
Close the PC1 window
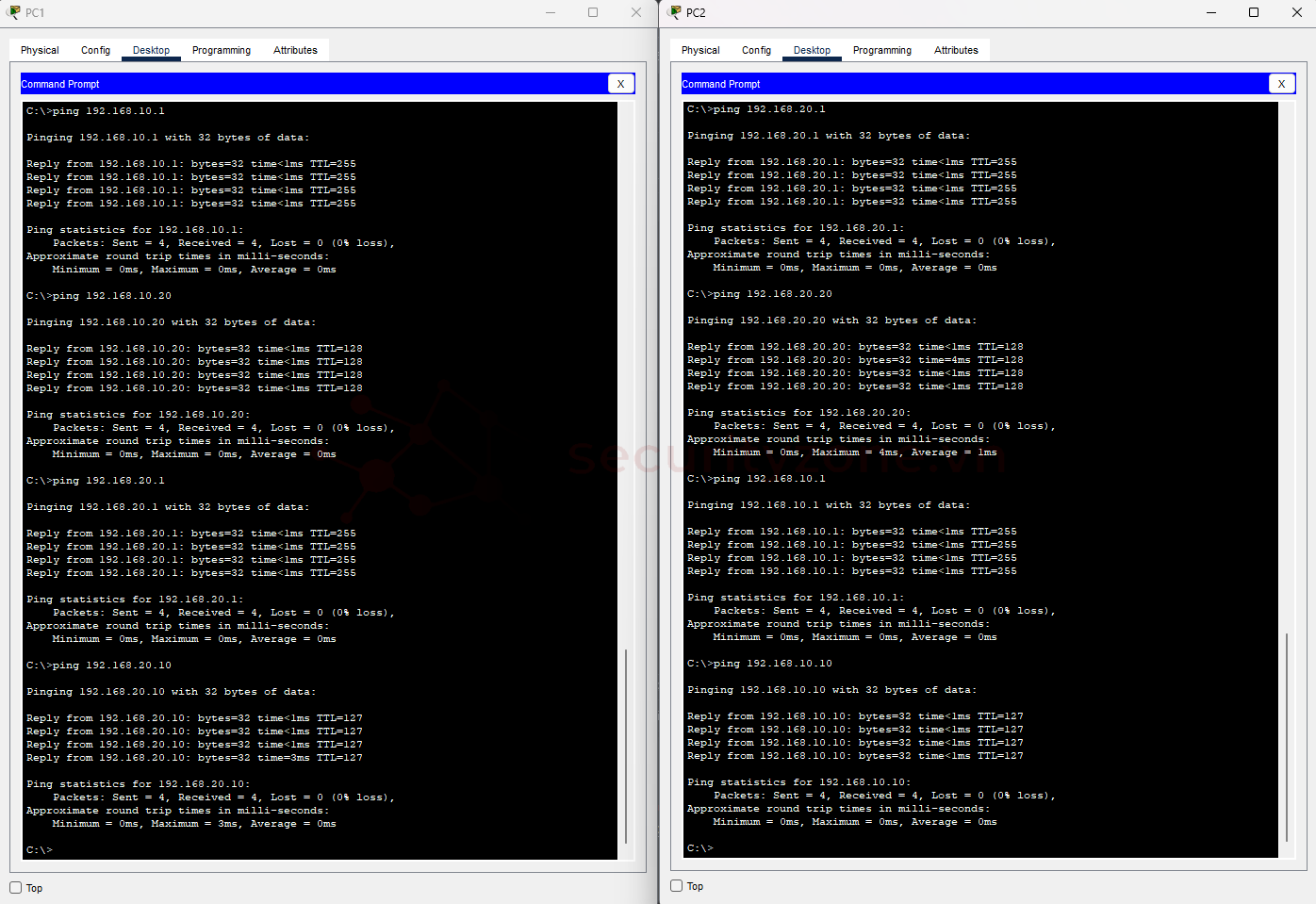[x=636, y=12]
